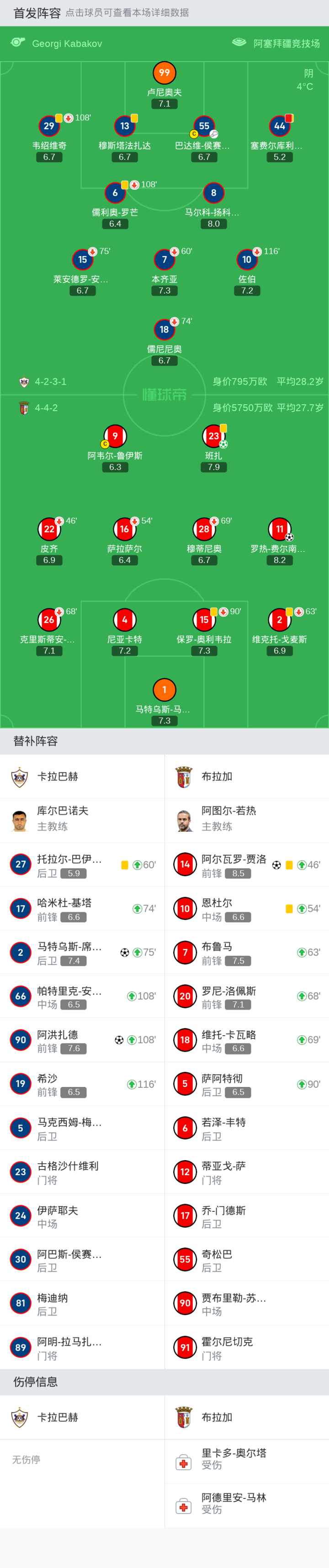Click 布拉加 crest in the 伤停信息 section
The image size is (329, 1568).
[184, 1418]
